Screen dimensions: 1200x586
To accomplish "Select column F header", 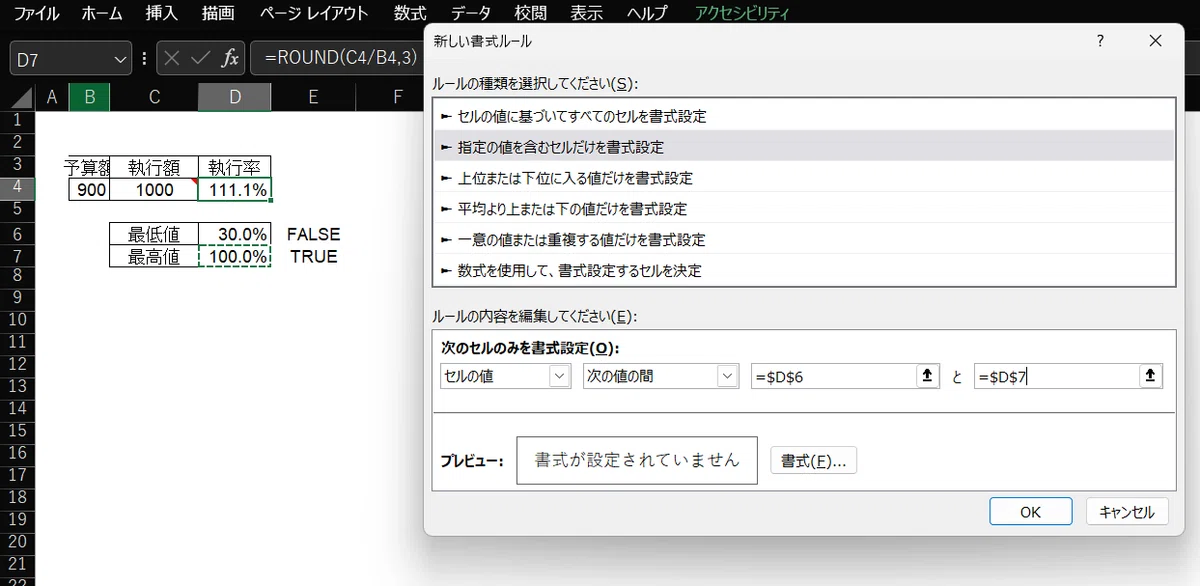I will (398, 96).
